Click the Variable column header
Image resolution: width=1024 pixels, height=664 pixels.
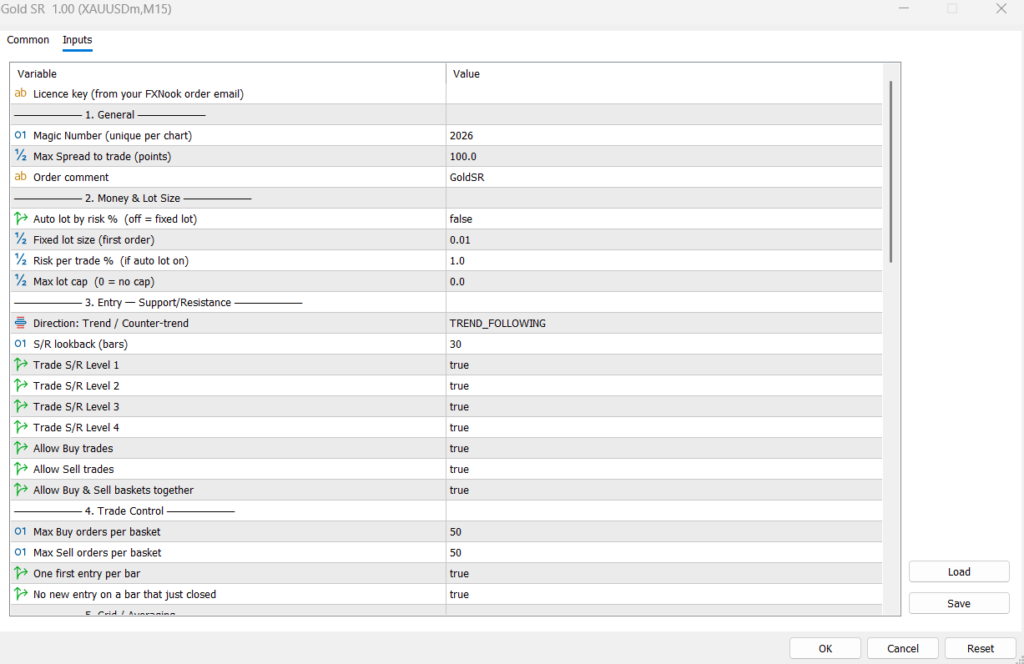coord(229,74)
